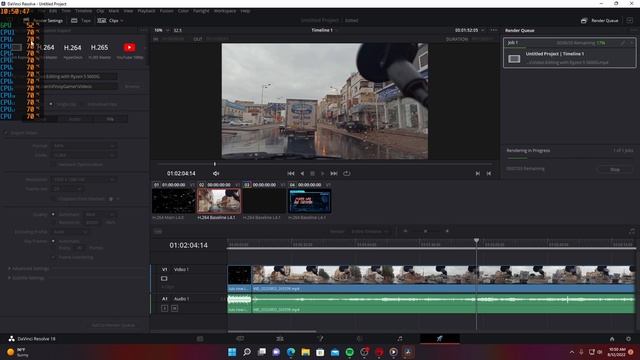Go to project manager home icon
This screenshot has height=360, width=640.
tap(612, 339)
